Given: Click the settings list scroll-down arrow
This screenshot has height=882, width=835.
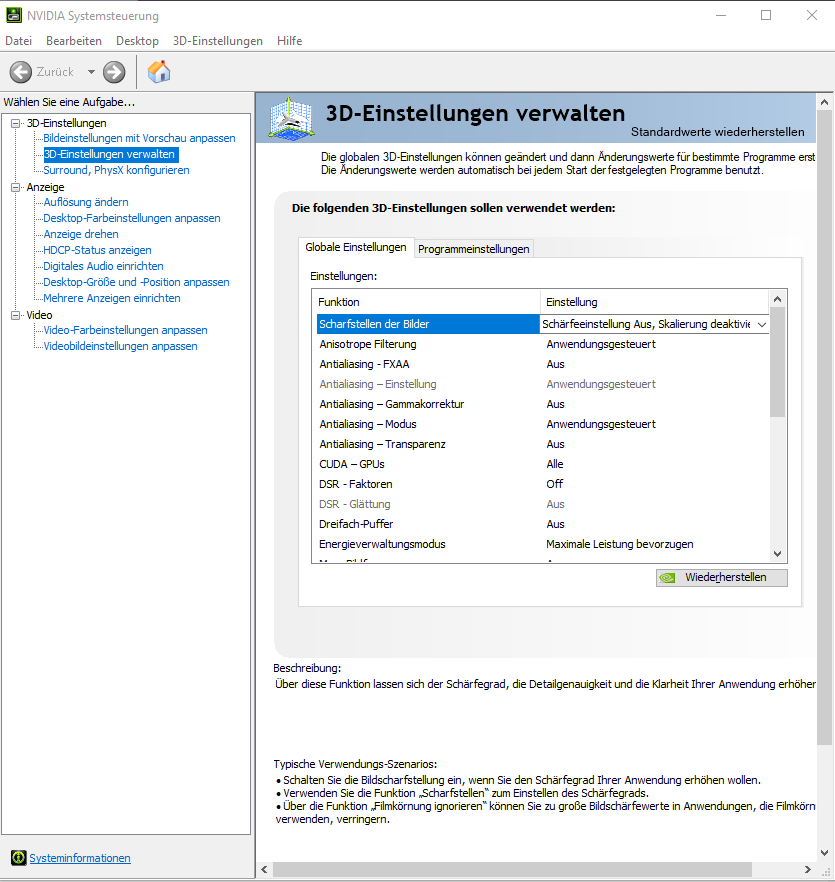Looking at the screenshot, I should pyautogui.click(x=778, y=554).
